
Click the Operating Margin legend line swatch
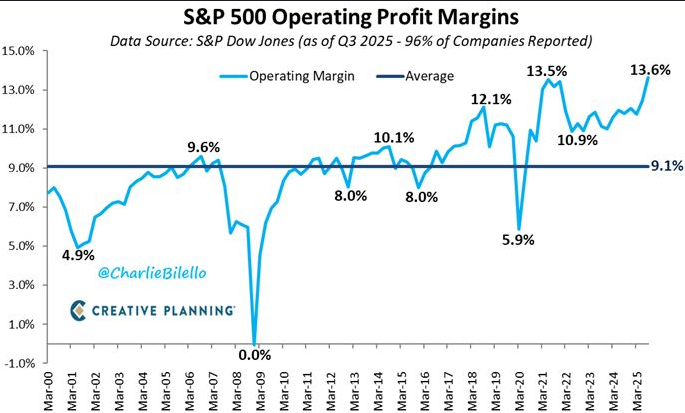233,76
